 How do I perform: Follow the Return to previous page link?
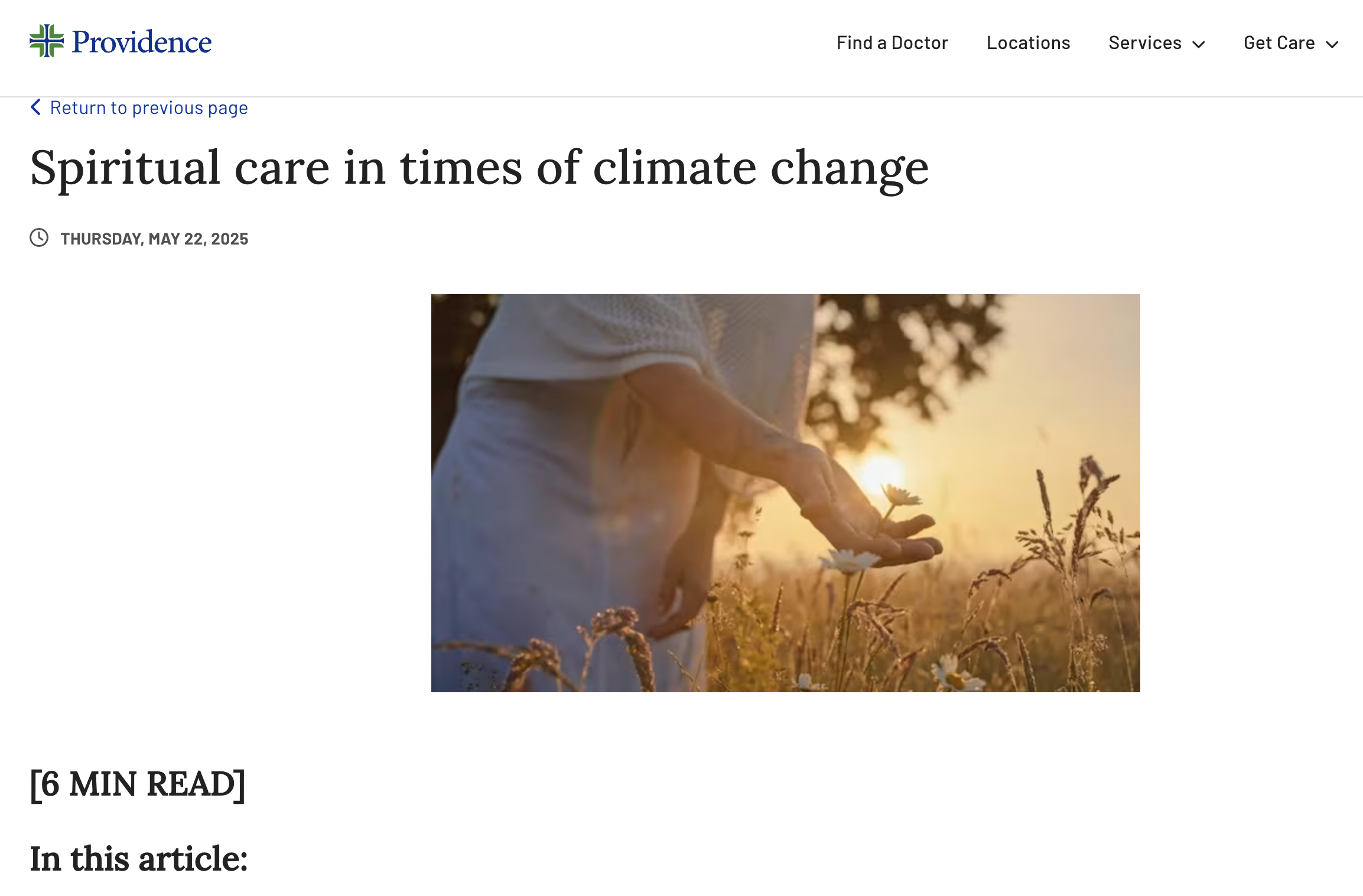coord(149,108)
